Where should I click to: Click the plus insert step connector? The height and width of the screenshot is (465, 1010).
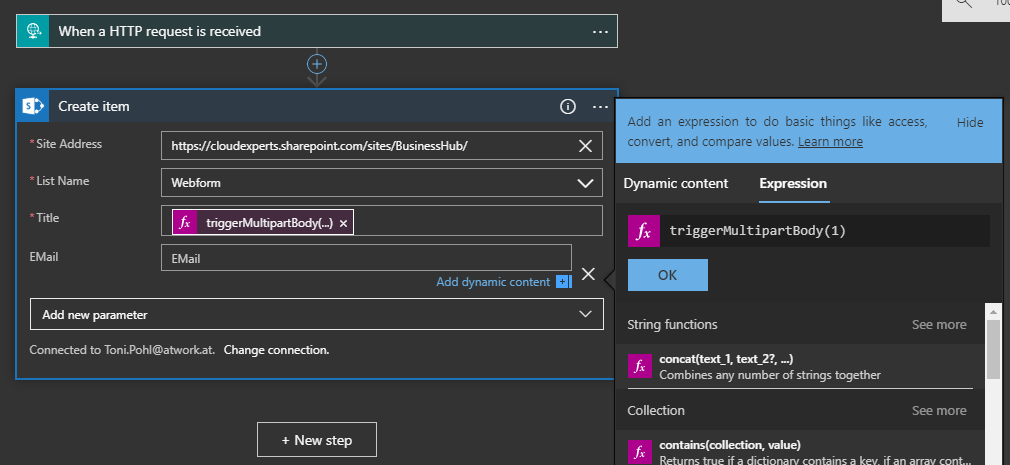[317, 64]
